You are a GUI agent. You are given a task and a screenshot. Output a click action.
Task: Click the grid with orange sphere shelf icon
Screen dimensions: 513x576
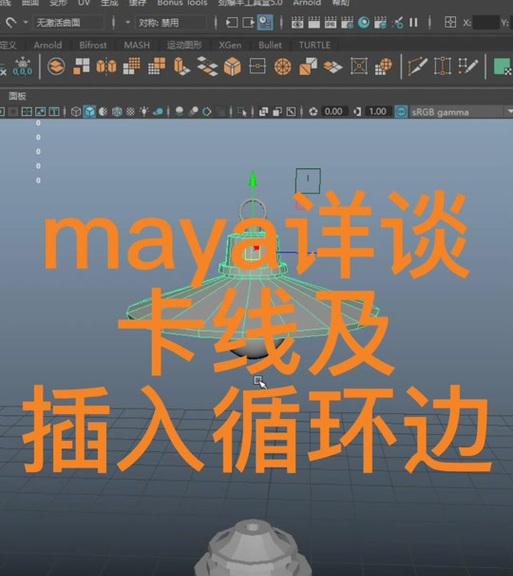tap(384, 66)
